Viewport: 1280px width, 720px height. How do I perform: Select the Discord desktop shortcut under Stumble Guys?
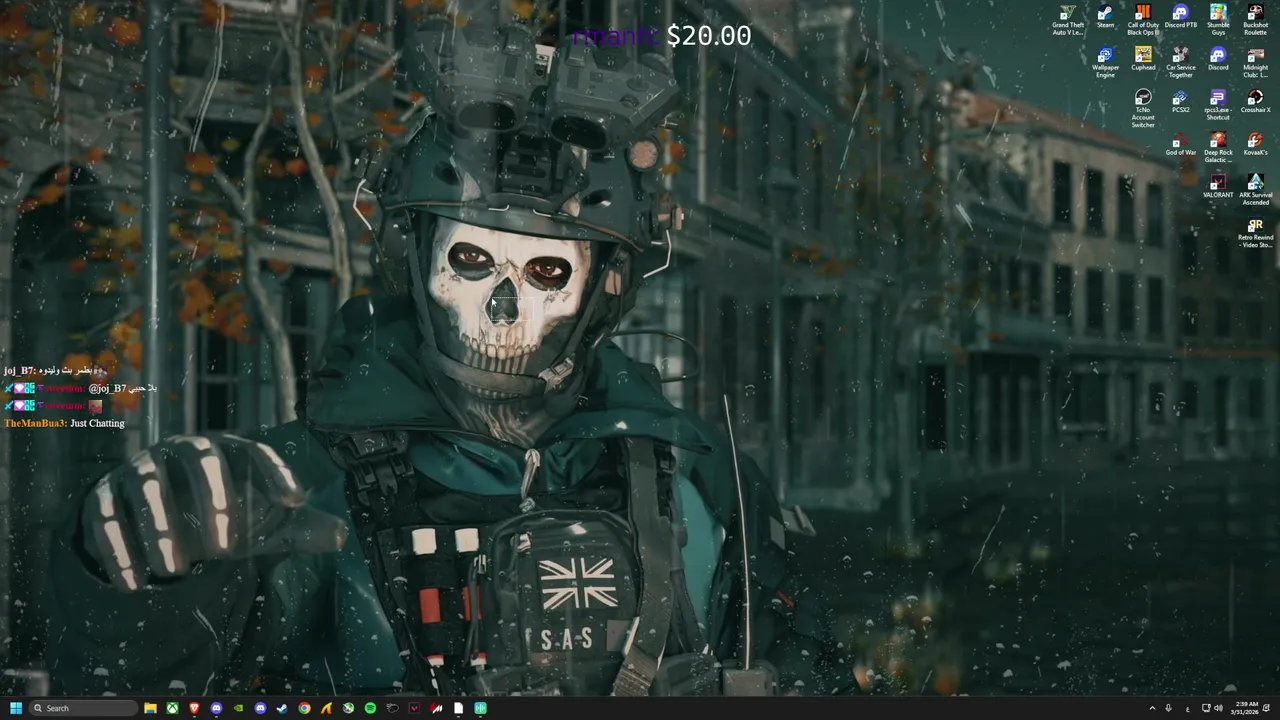pos(1218,59)
